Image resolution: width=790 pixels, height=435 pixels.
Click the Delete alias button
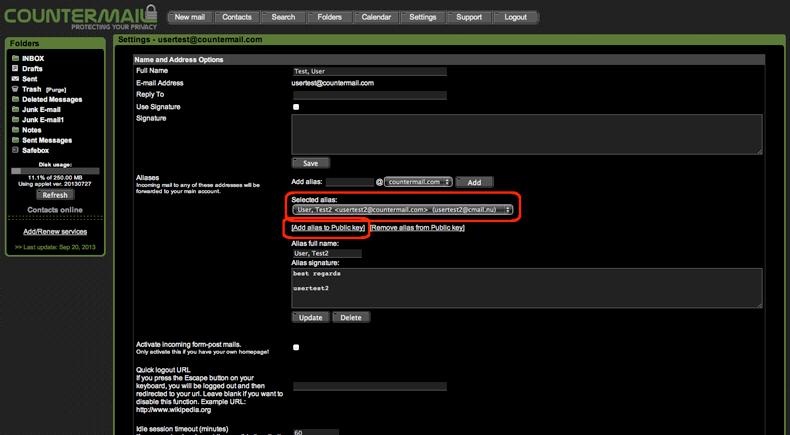coord(351,318)
